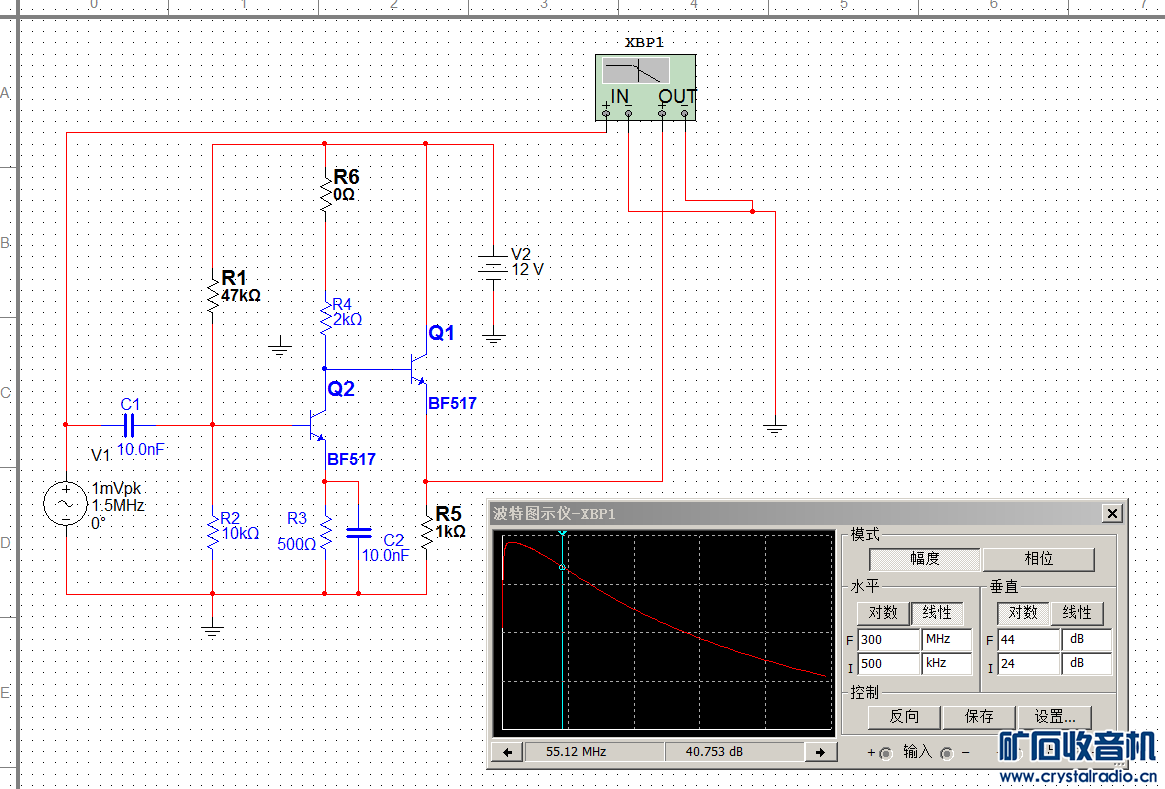Viewport: 1165px width, 789px height.
Task: Select the R1 47kΩ resistor
Action: pyautogui.click(x=212, y=296)
